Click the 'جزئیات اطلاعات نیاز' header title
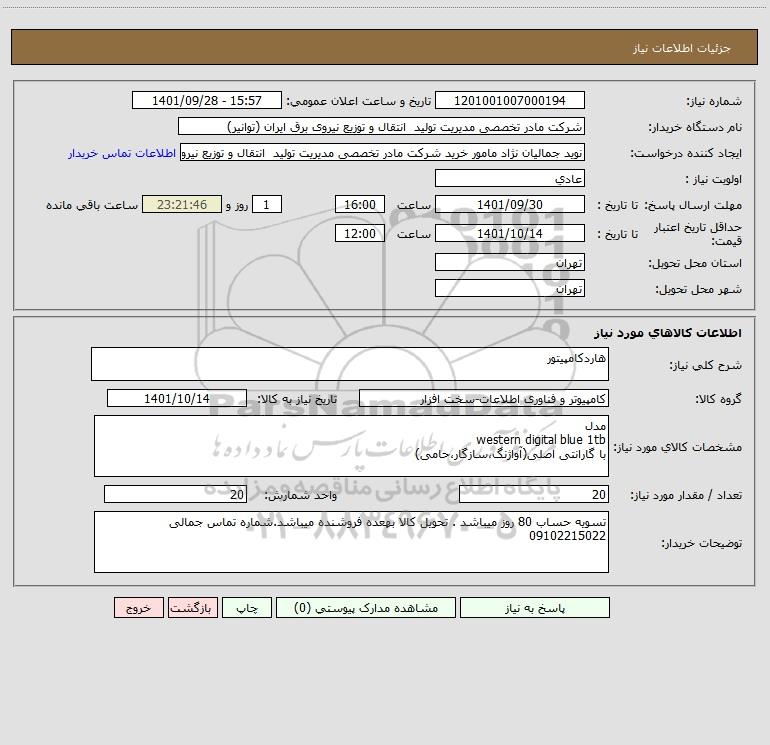Viewport: 770px width, 745px height. [x=682, y=48]
